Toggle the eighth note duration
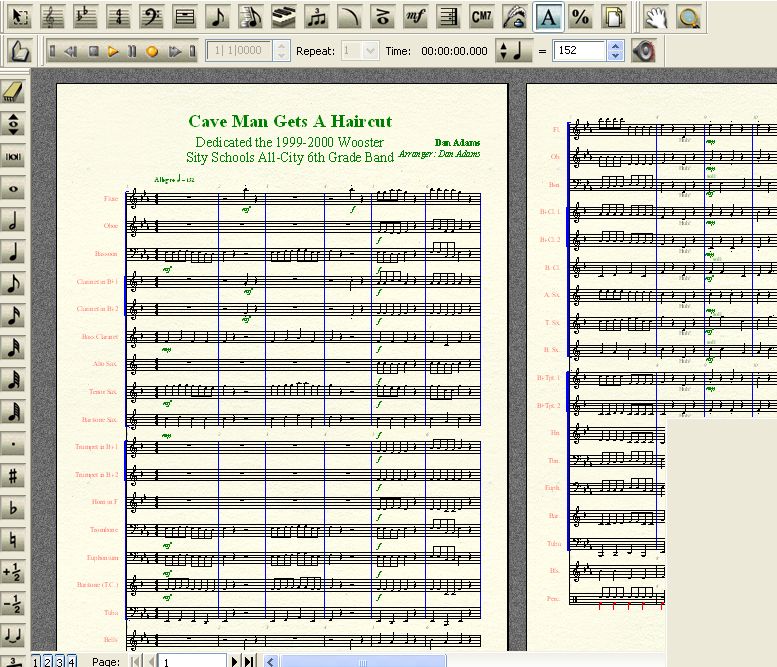 tap(13, 284)
